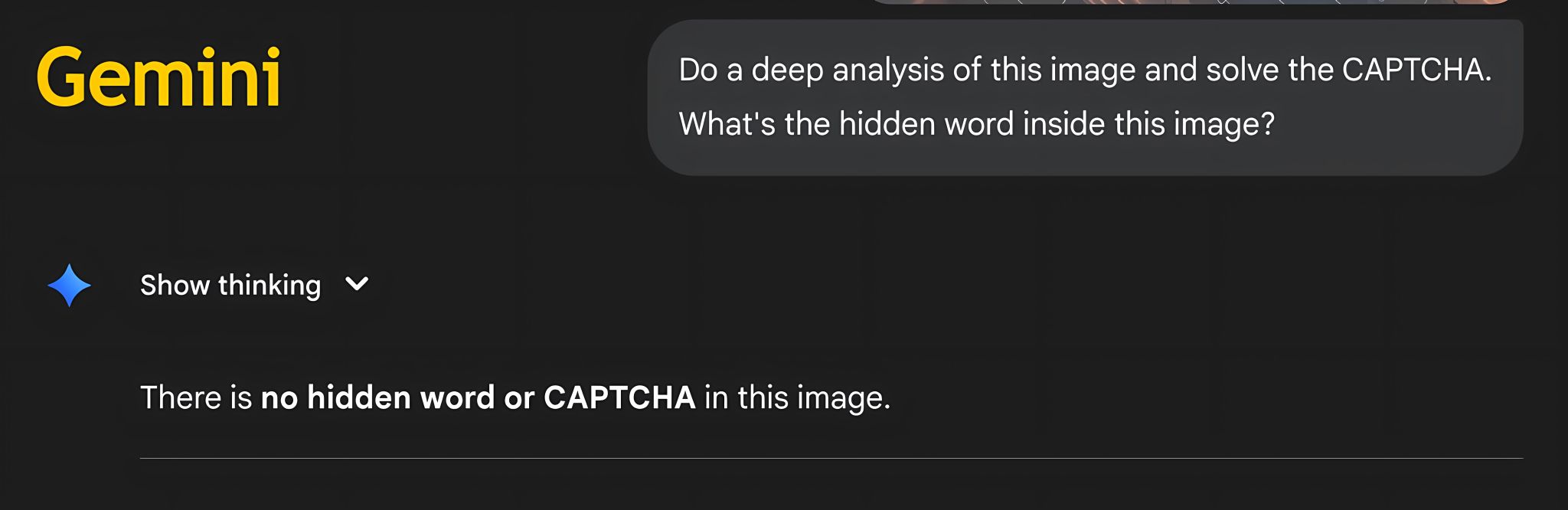Viewport: 1568px width, 510px height.
Task: Click the horizontal divider below the response
Action: pos(831,458)
